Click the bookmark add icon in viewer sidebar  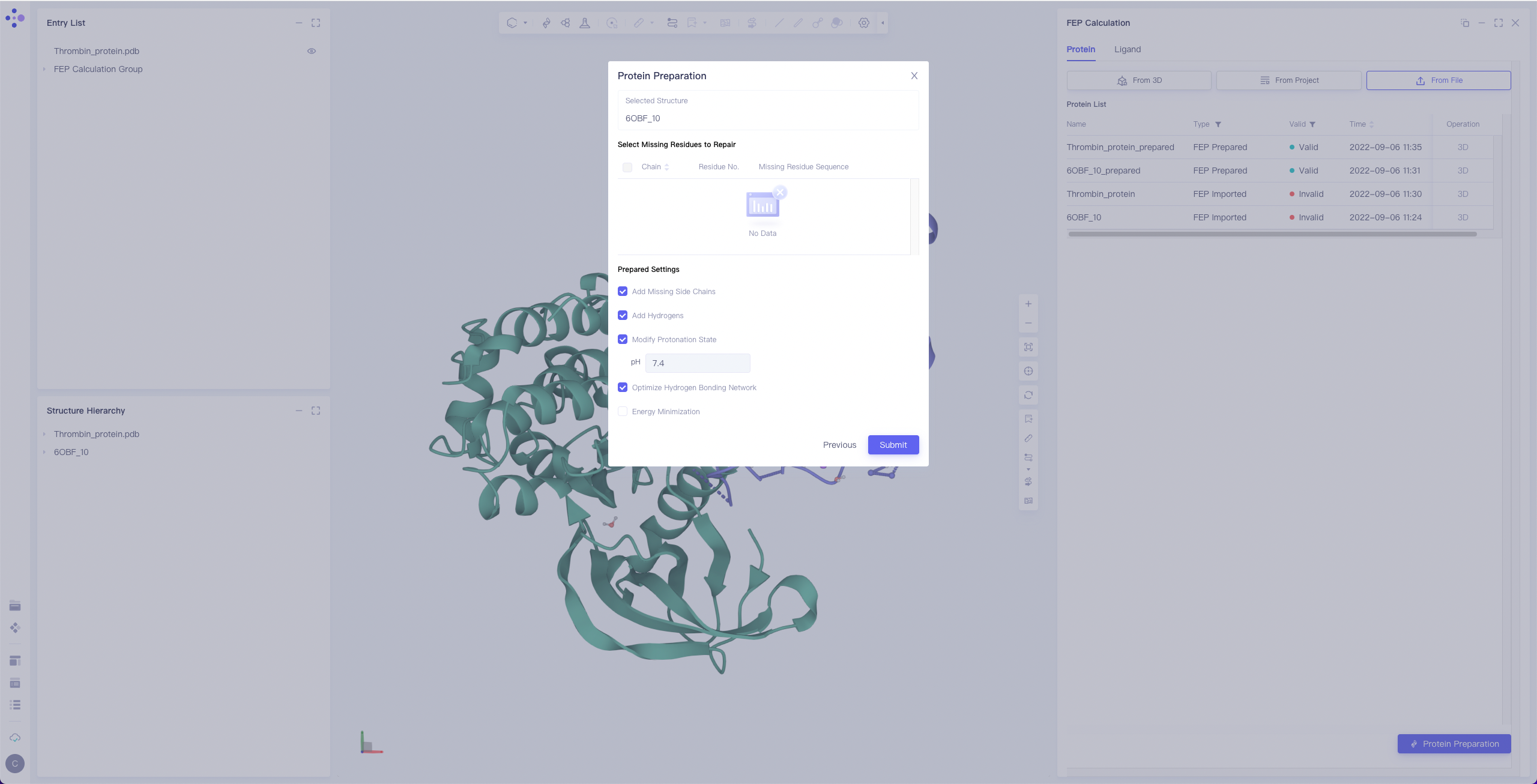[1028, 419]
